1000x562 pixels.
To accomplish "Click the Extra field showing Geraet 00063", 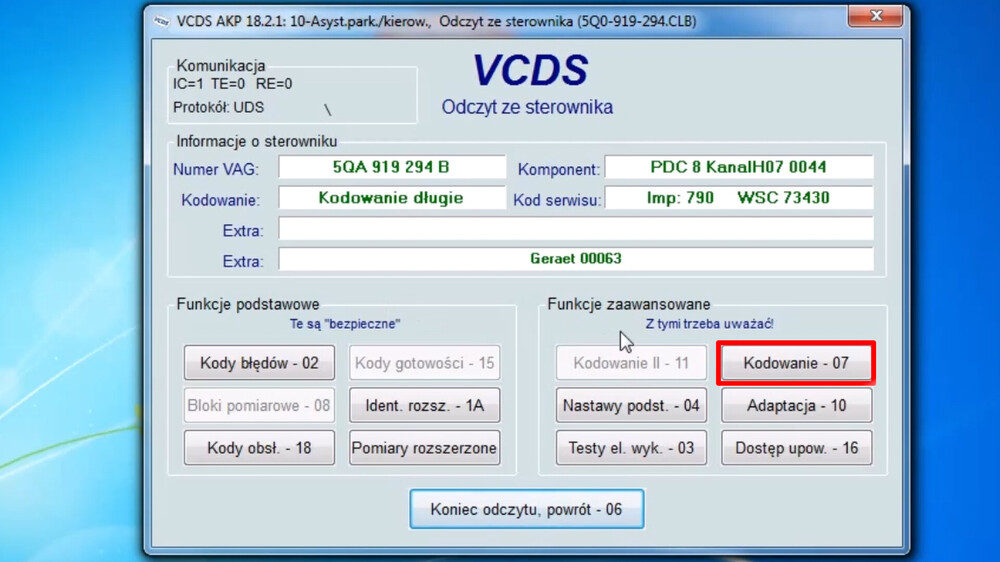I will [575, 259].
